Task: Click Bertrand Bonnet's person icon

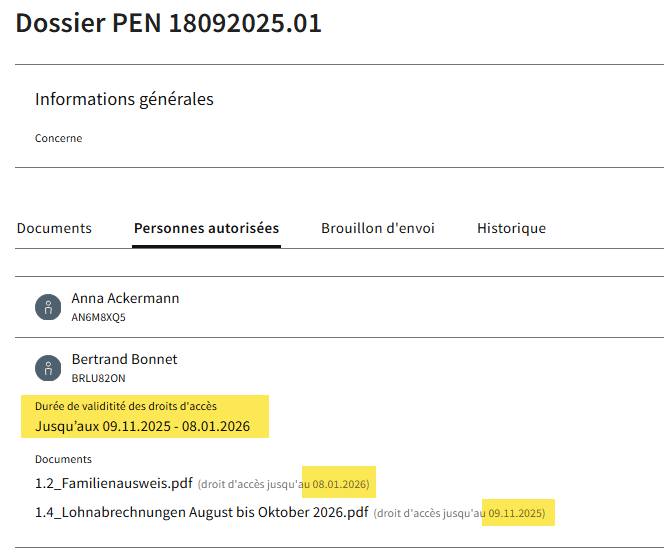Action: [x=48, y=367]
